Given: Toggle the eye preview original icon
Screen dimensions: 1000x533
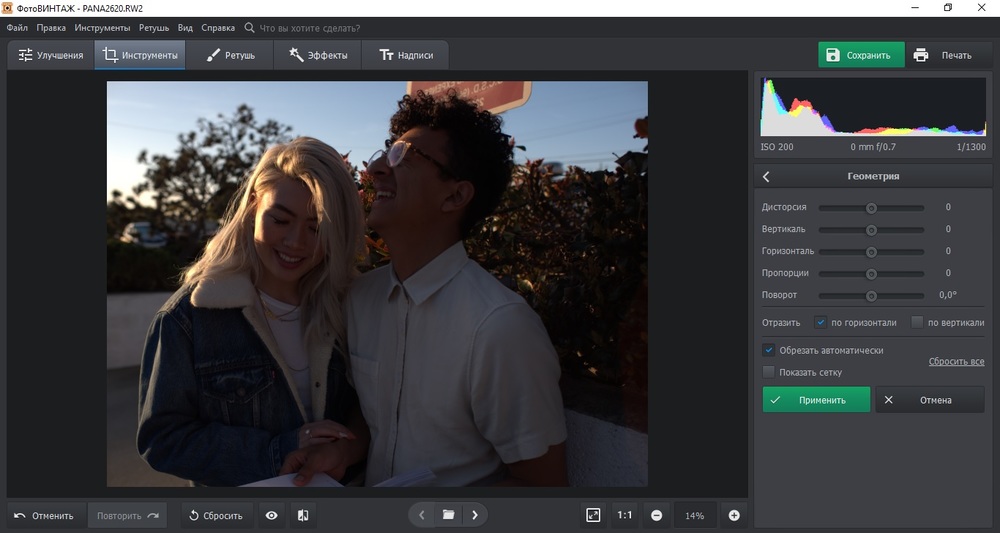Looking at the screenshot, I should tap(270, 515).
